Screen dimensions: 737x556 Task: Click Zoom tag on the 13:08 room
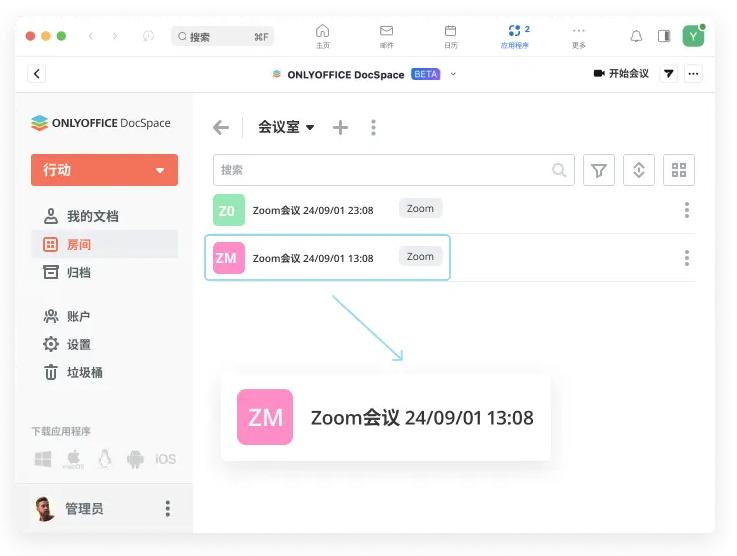[420, 256]
